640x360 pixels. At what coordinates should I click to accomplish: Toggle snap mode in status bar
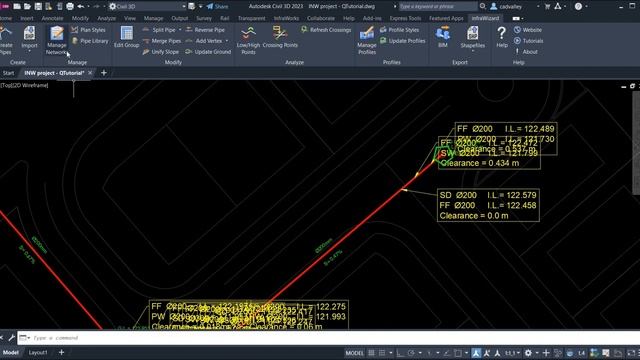pos(382,353)
